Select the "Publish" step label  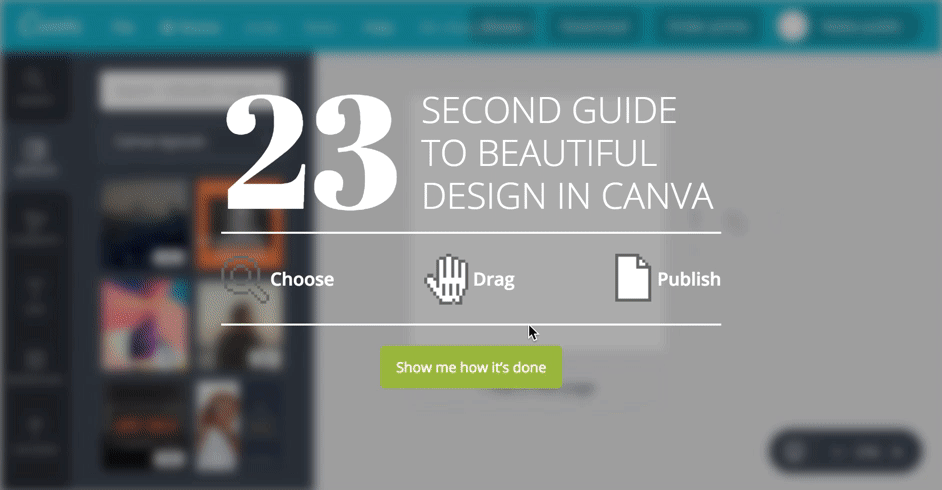688,279
